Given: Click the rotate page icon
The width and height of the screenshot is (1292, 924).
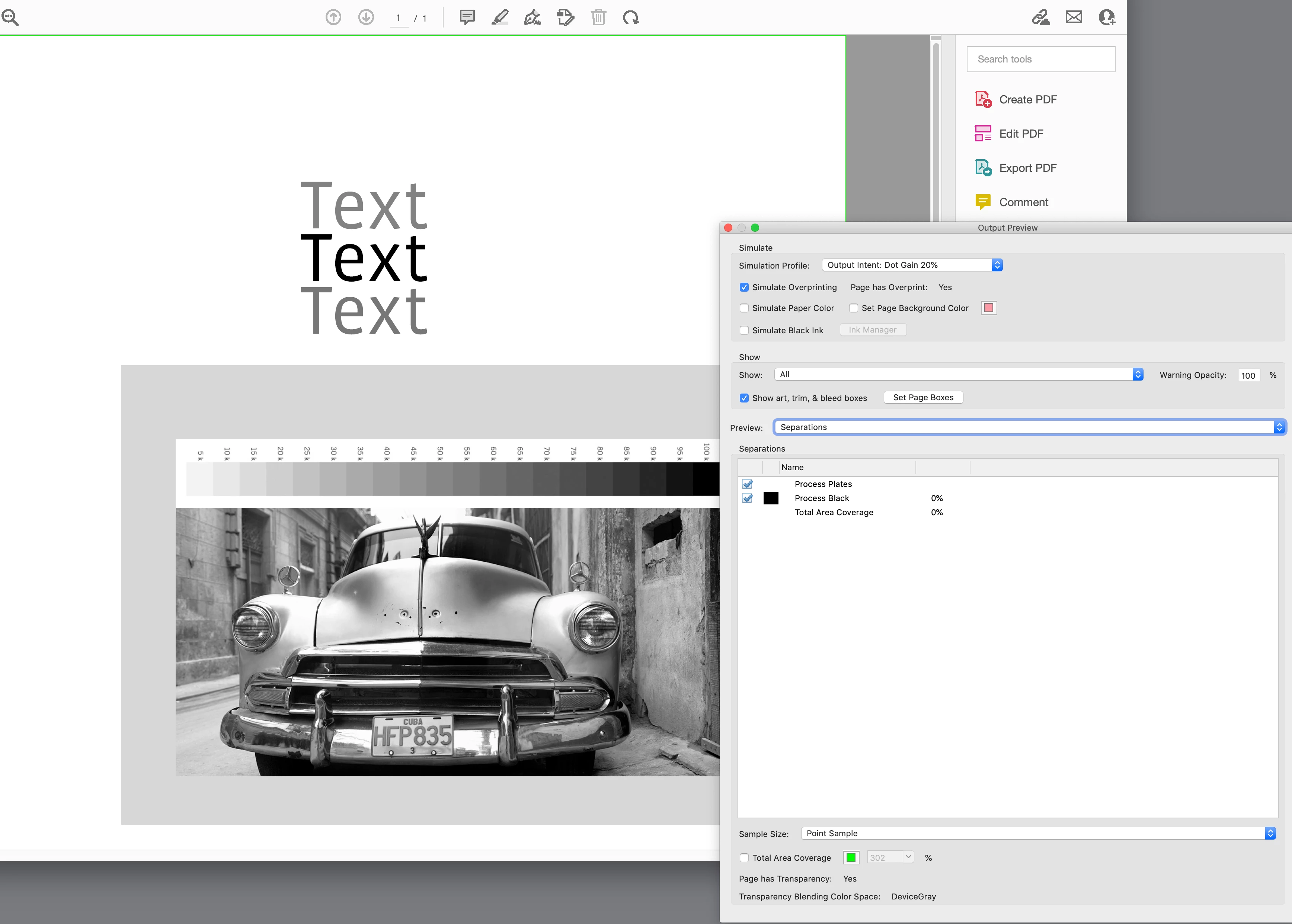Looking at the screenshot, I should point(631,17).
